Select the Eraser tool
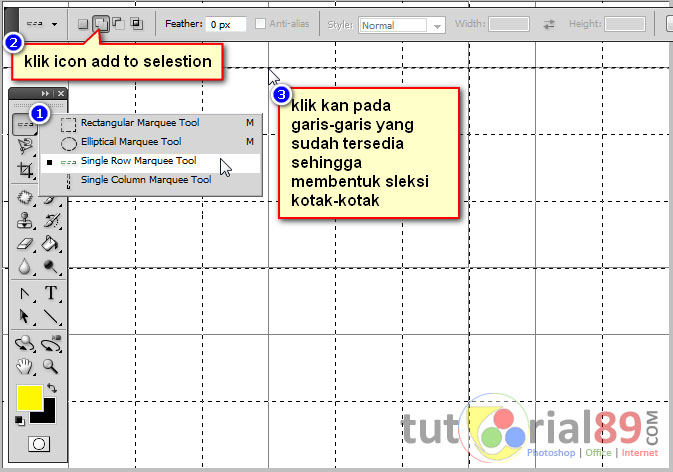Screen dimensions: 673x472 (26, 244)
